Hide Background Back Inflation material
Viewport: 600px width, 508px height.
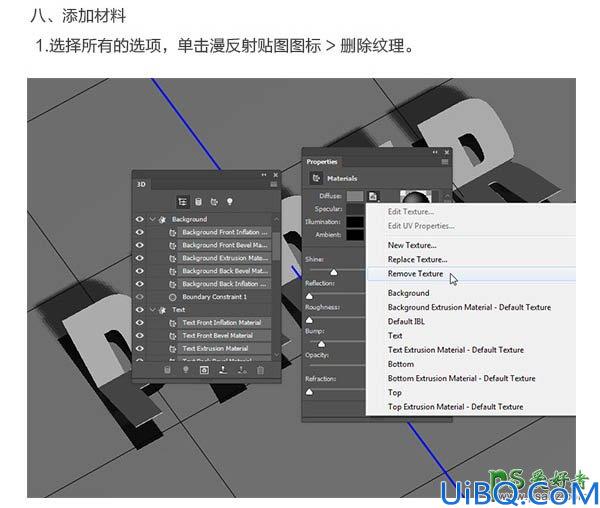tap(140, 284)
